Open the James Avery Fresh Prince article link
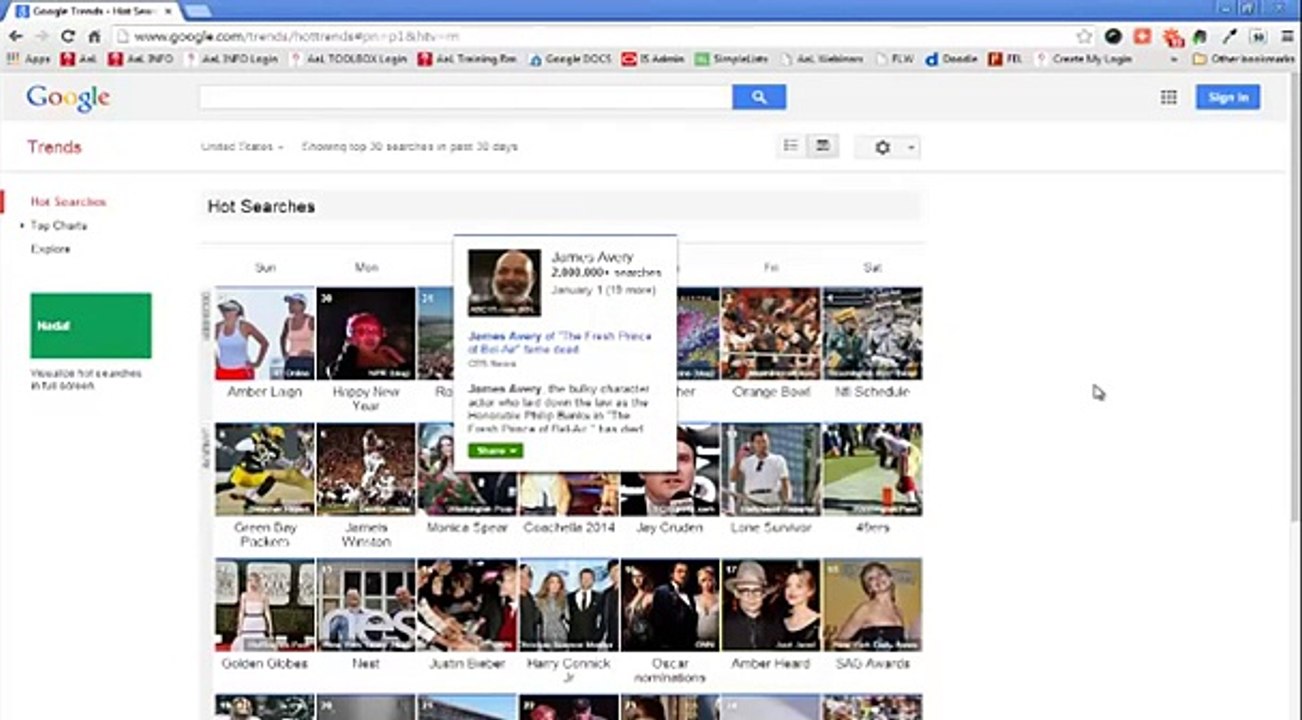 [559, 343]
